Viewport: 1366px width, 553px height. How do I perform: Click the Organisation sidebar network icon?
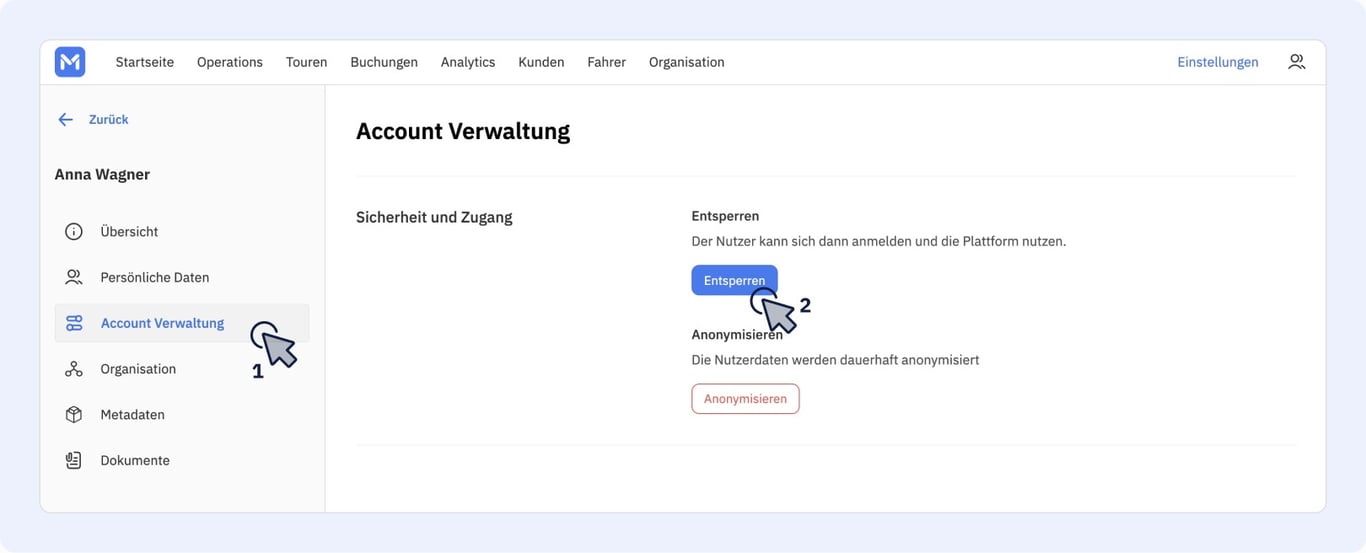(74, 369)
